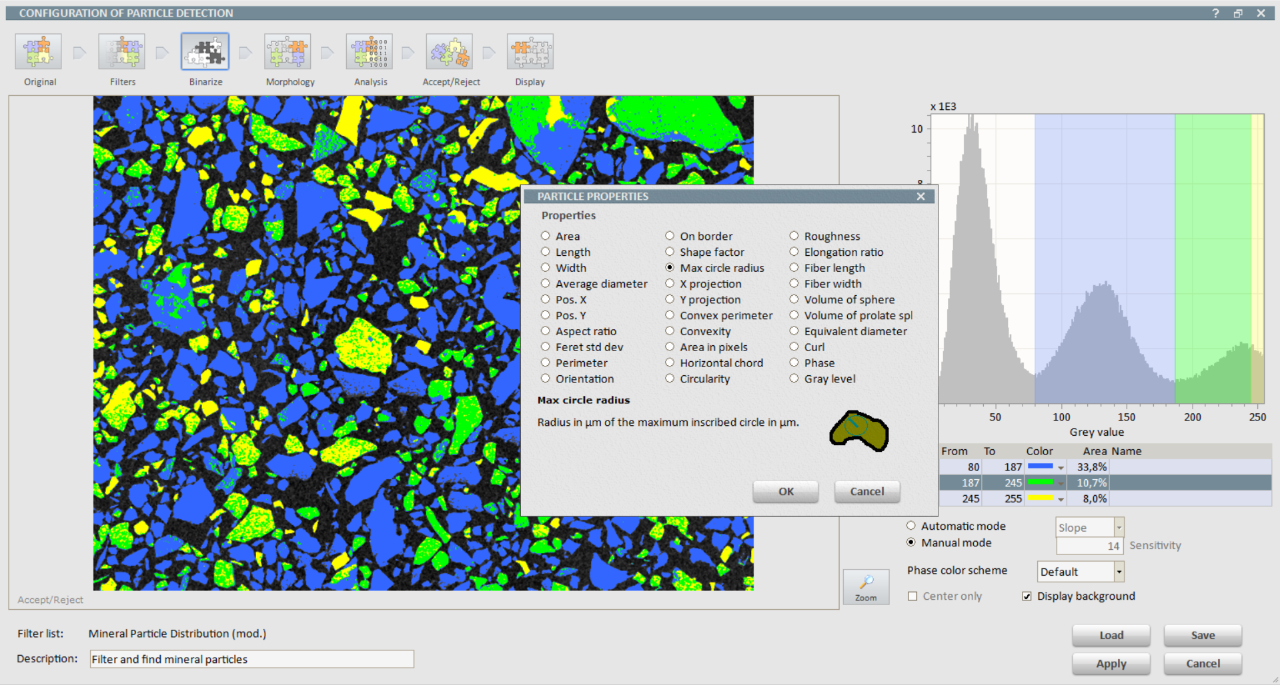Screen dimensions: 1280x685
Task: Activate the Zoom tool
Action: pos(866,586)
